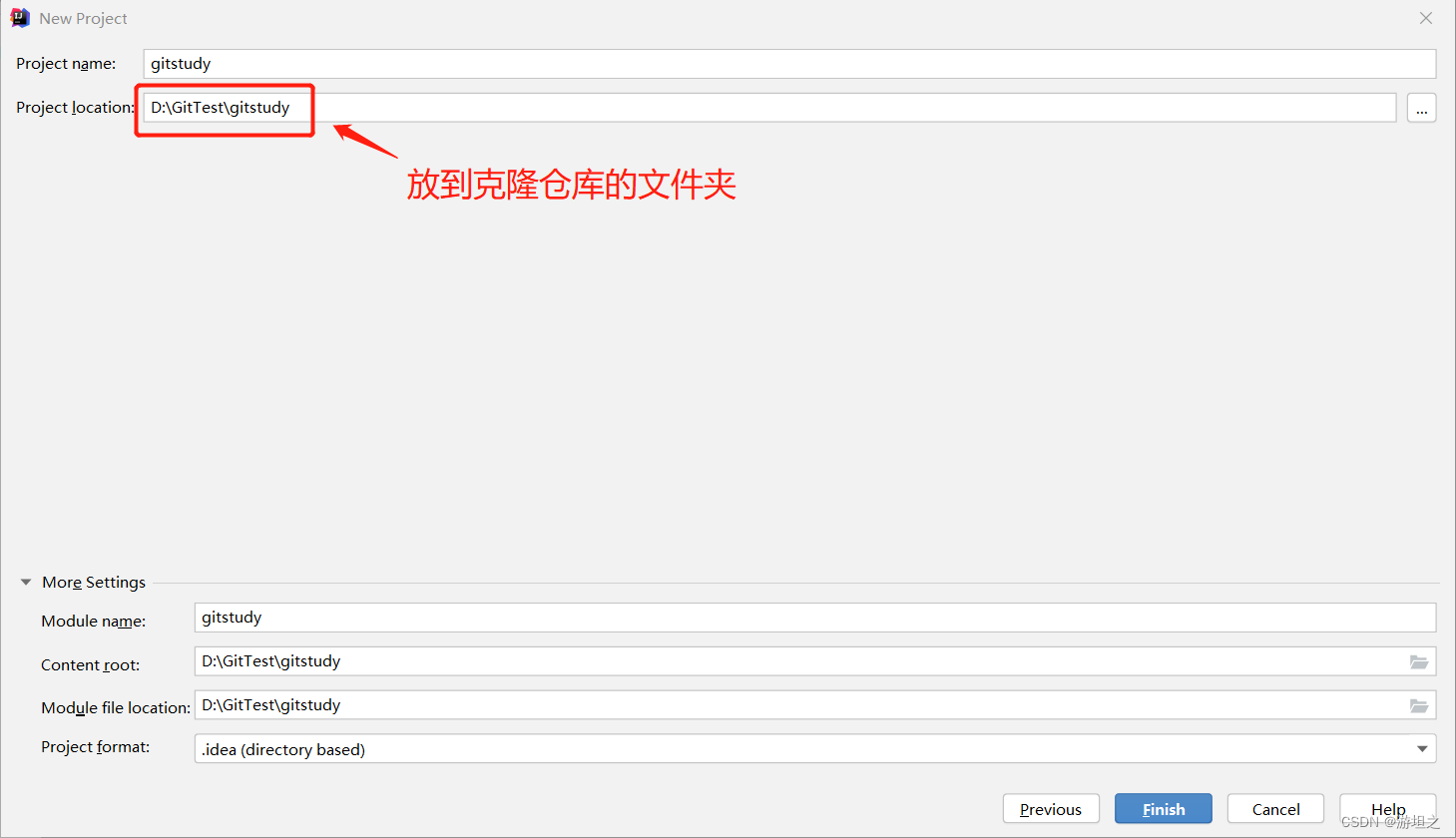
Task: Click the Module file location label
Action: 116,708
